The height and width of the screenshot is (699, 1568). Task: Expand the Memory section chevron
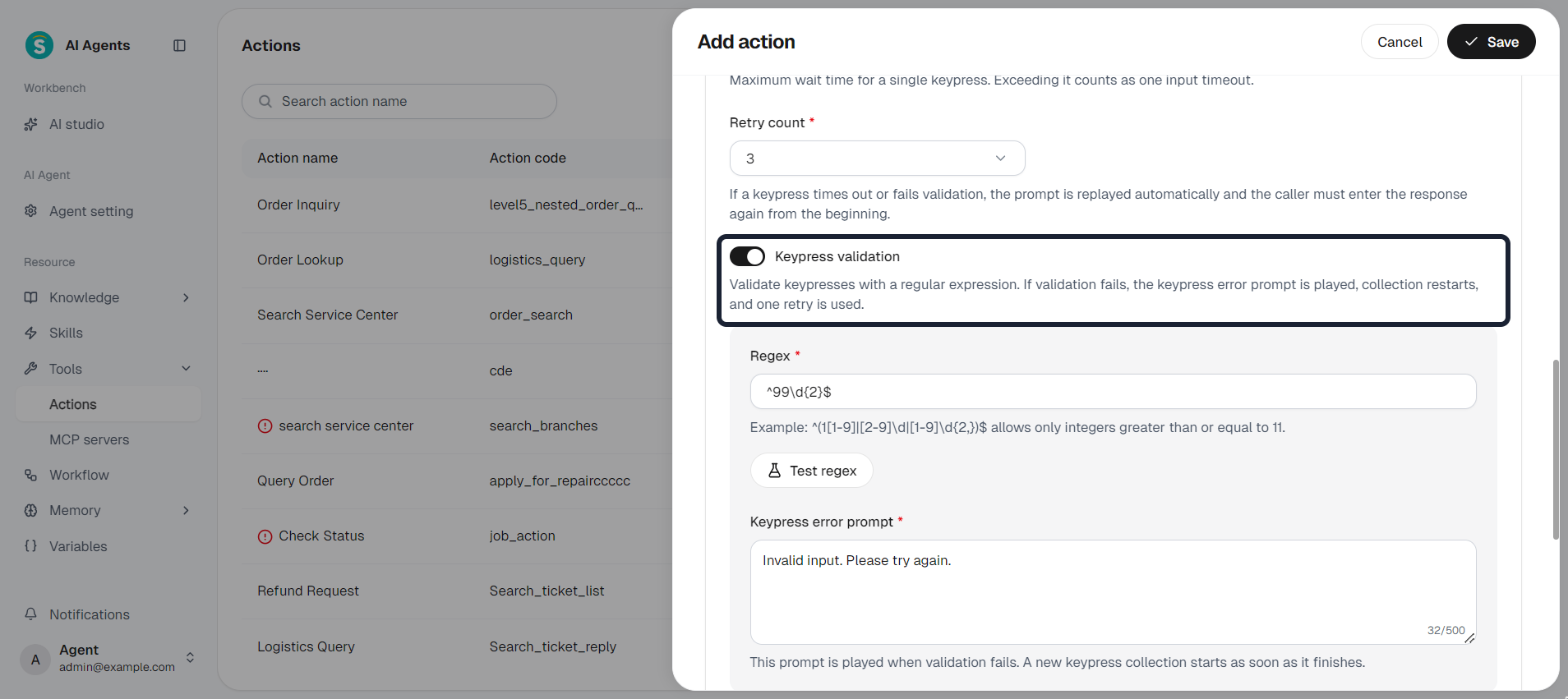[x=186, y=510]
